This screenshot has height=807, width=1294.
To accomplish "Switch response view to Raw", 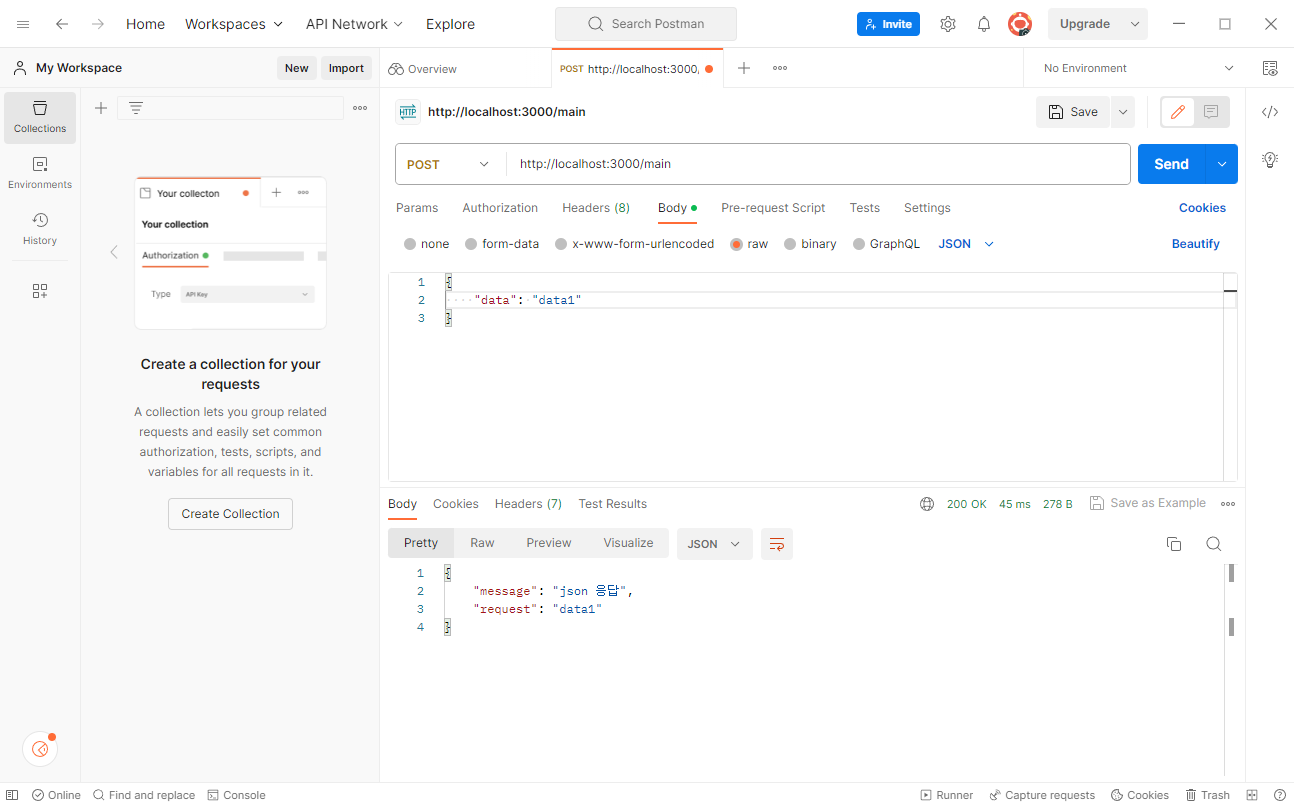I will [x=482, y=543].
